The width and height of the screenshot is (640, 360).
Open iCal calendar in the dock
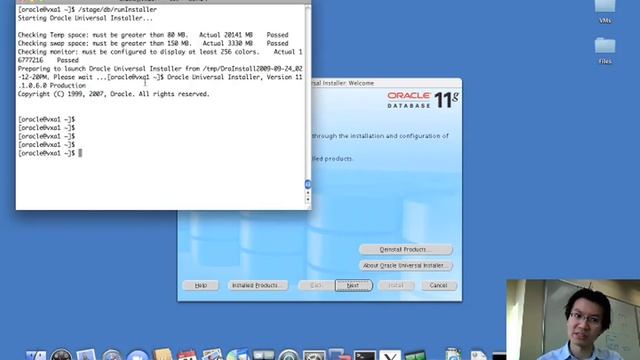(187, 355)
